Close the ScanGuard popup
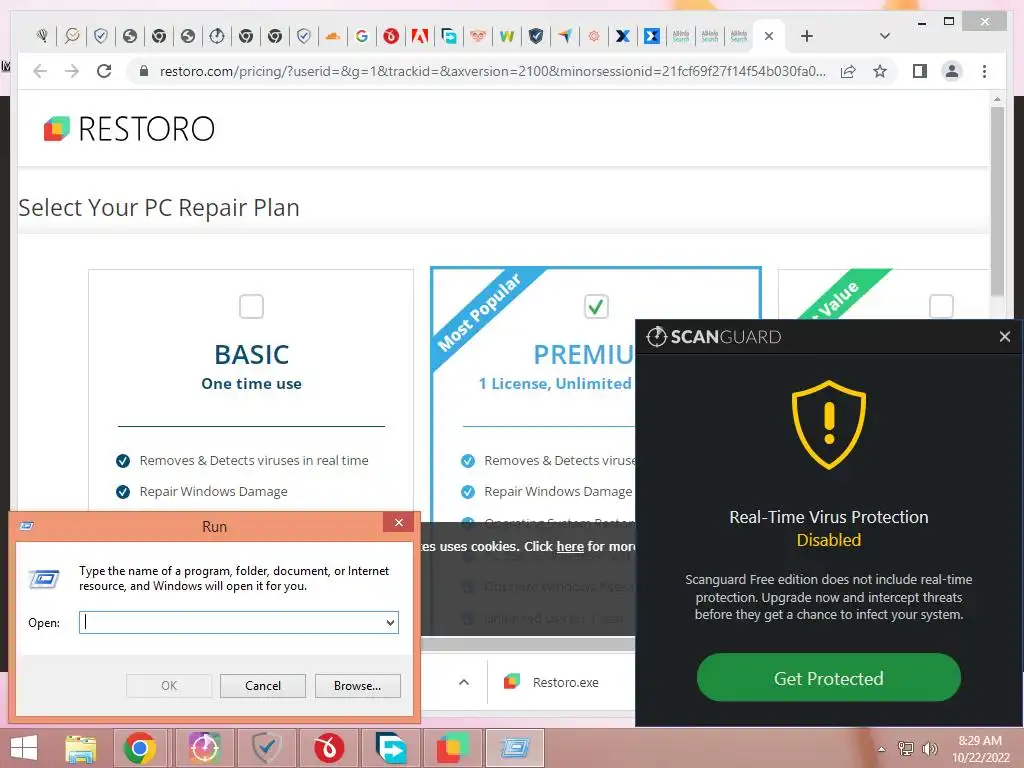Viewport: 1024px width, 768px height. pos(1004,337)
